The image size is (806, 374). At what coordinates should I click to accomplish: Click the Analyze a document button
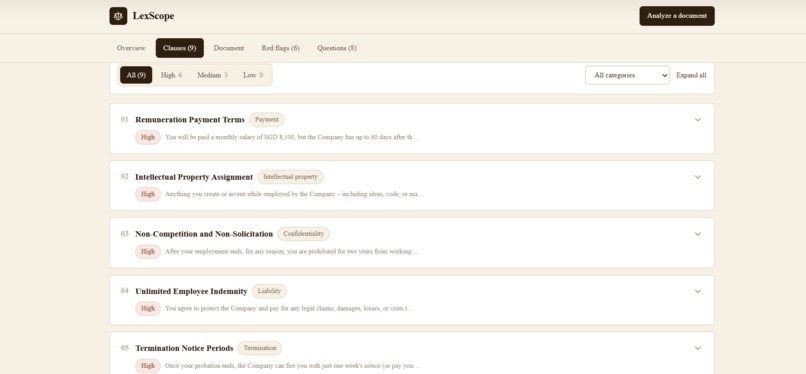click(x=676, y=16)
